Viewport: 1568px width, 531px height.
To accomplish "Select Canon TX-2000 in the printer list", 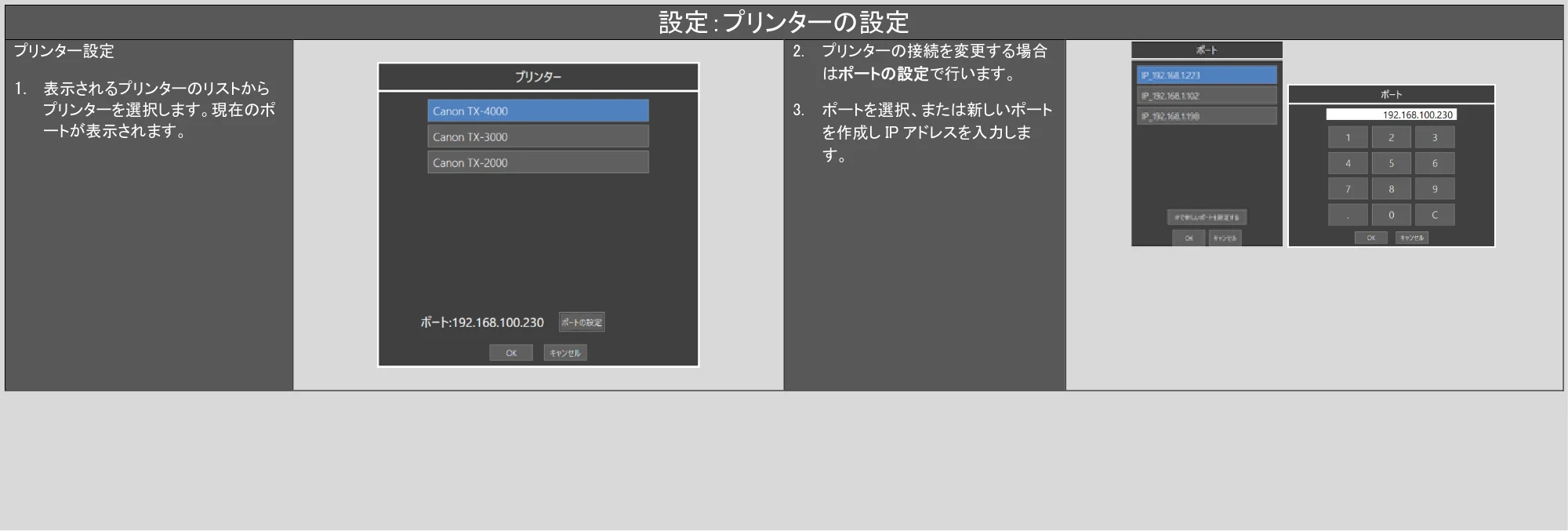I will pyautogui.click(x=538, y=162).
